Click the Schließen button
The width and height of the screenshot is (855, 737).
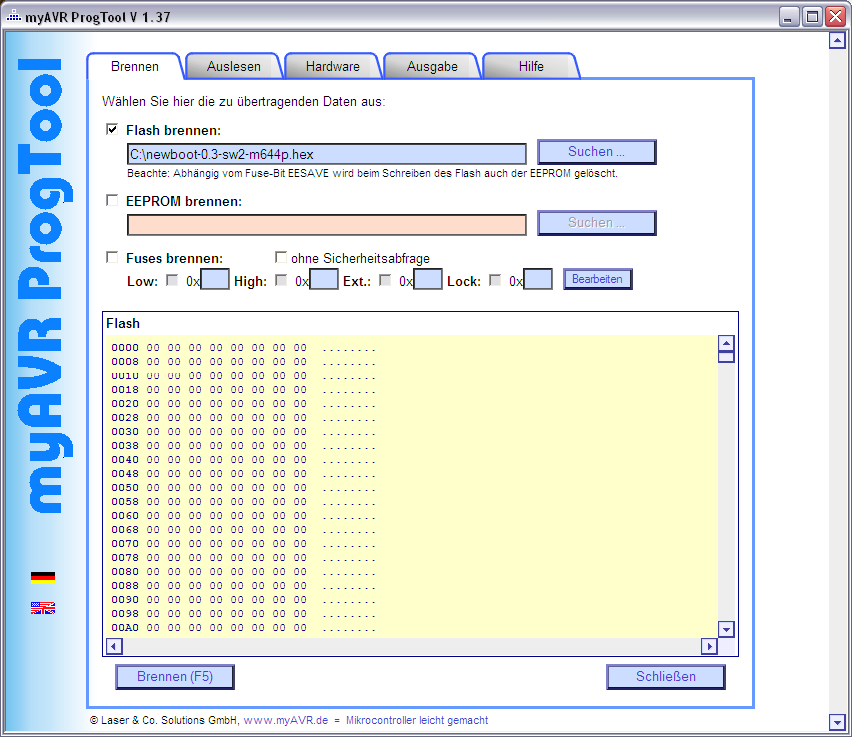(665, 677)
